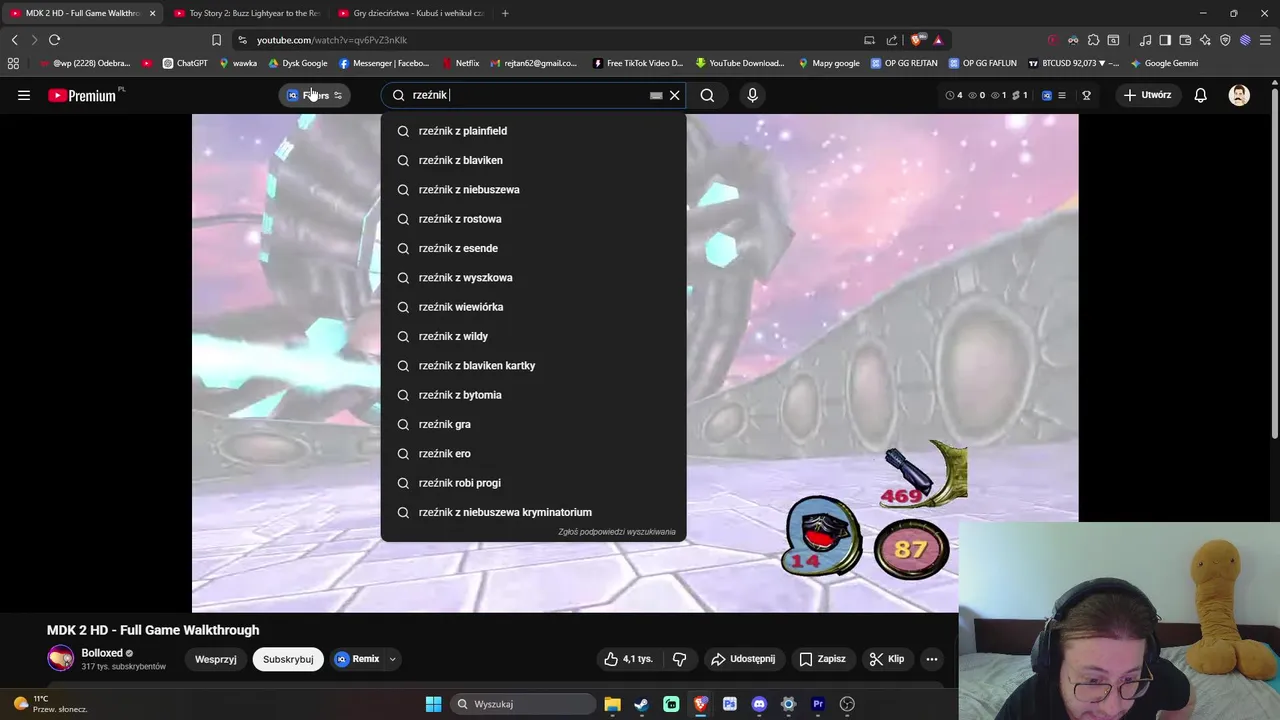Screen dimensions: 1280x720
Task: Clear the search box text
Action: 675,95
